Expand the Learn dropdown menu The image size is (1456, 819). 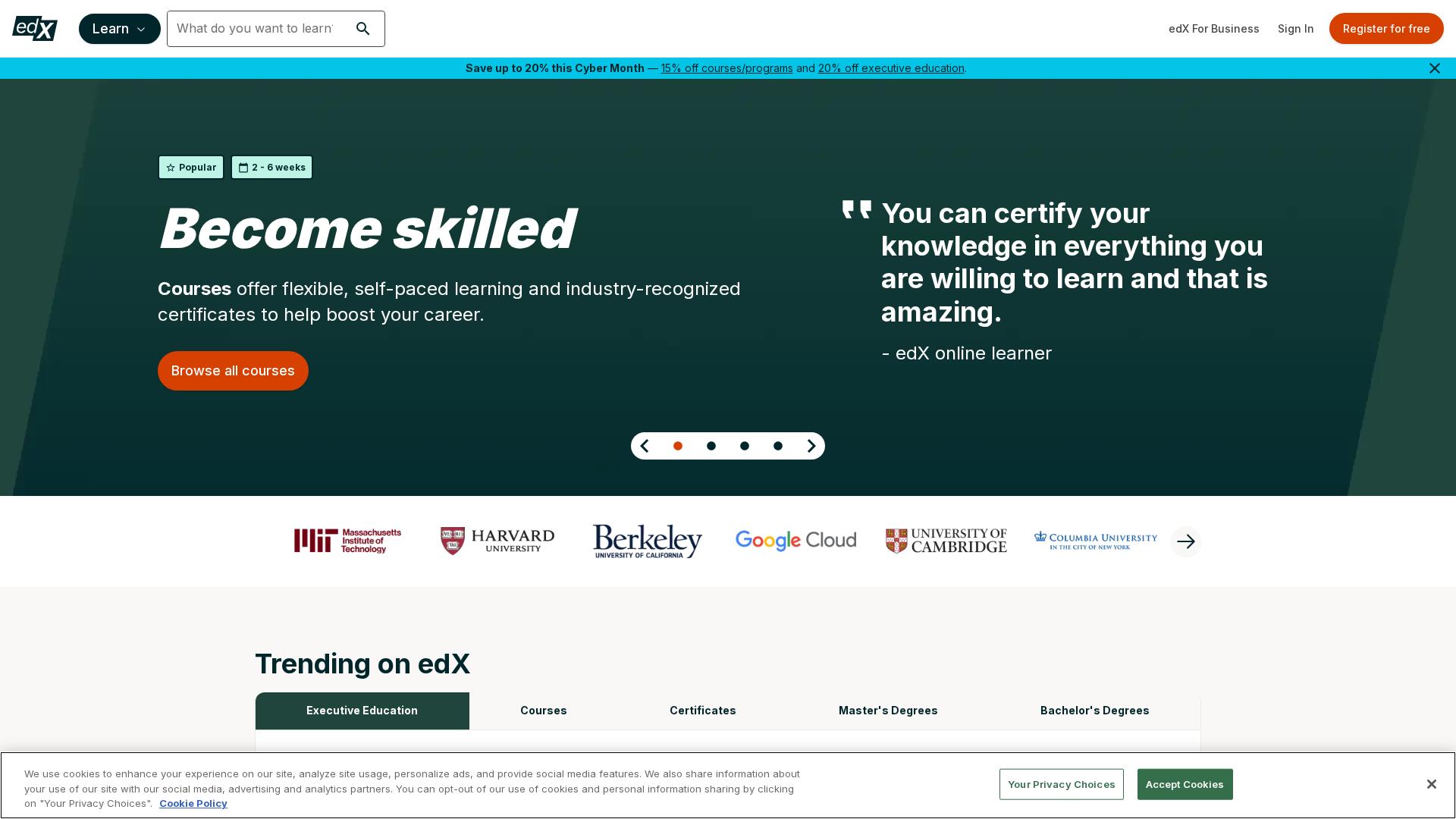pos(120,29)
